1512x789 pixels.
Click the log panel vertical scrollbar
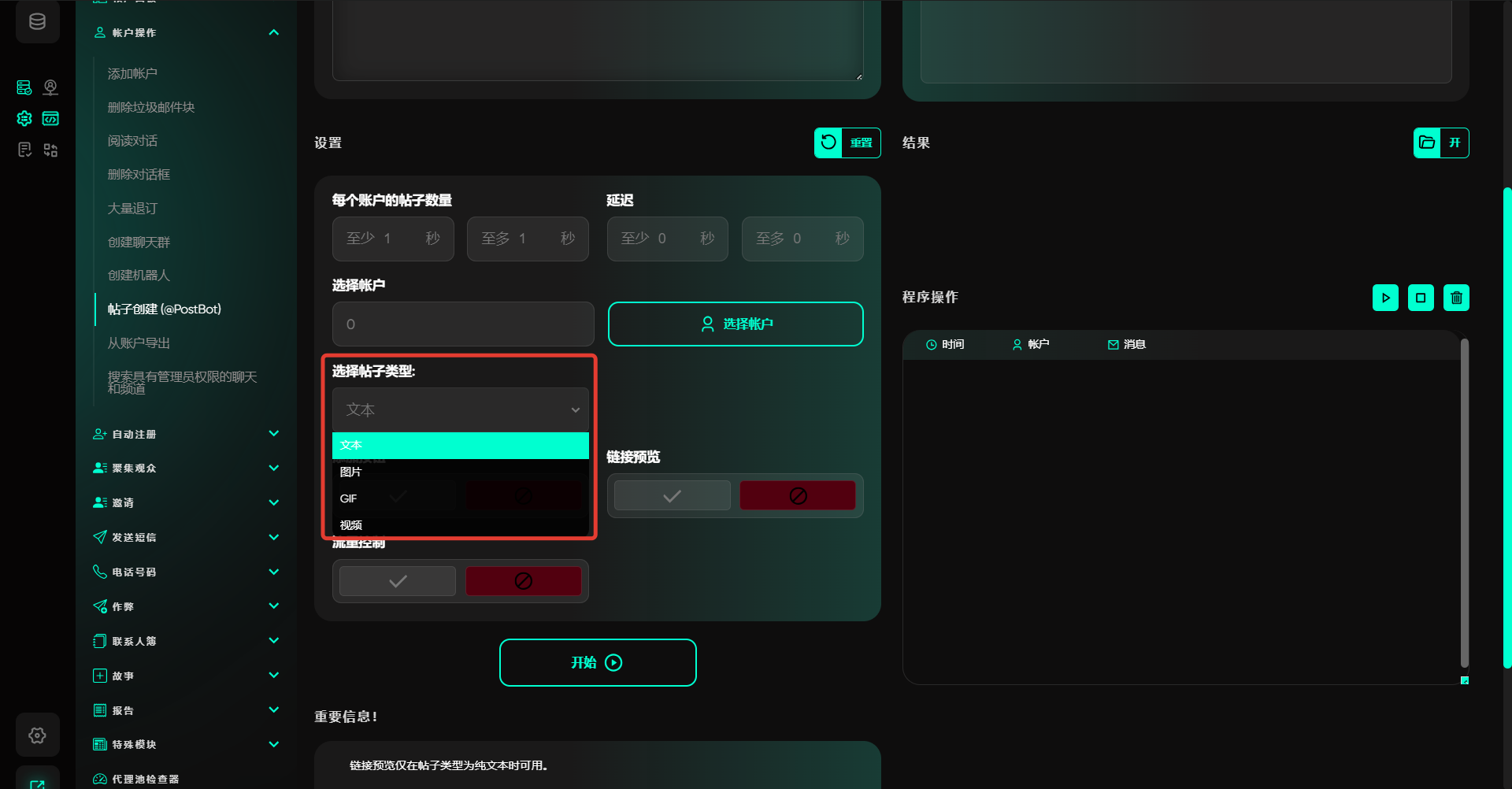1464,504
